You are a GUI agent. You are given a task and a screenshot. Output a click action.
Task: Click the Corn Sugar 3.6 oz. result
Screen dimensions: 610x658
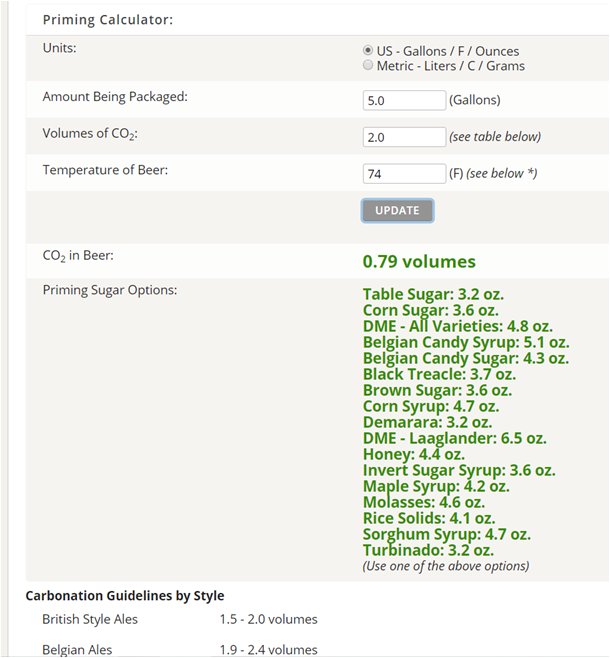(x=430, y=311)
